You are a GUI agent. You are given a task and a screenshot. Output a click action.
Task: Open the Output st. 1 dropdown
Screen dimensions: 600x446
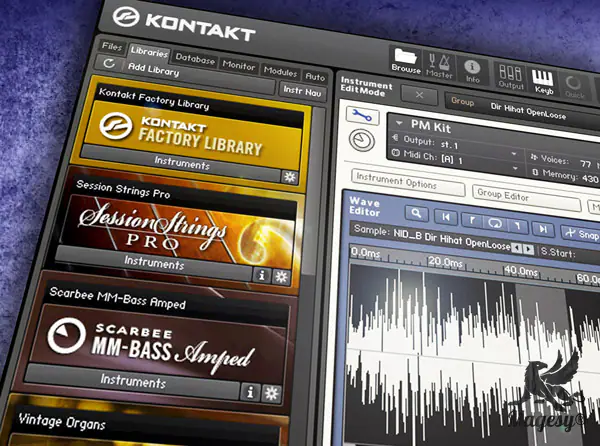514,154
